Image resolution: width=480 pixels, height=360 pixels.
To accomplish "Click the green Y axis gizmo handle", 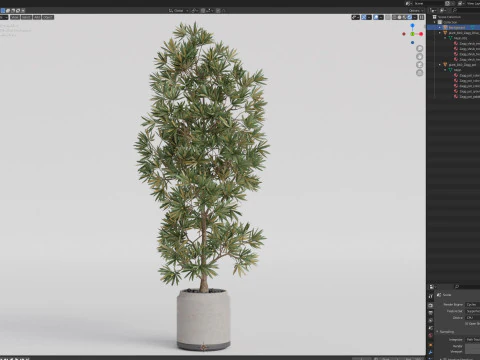I will (413, 34).
